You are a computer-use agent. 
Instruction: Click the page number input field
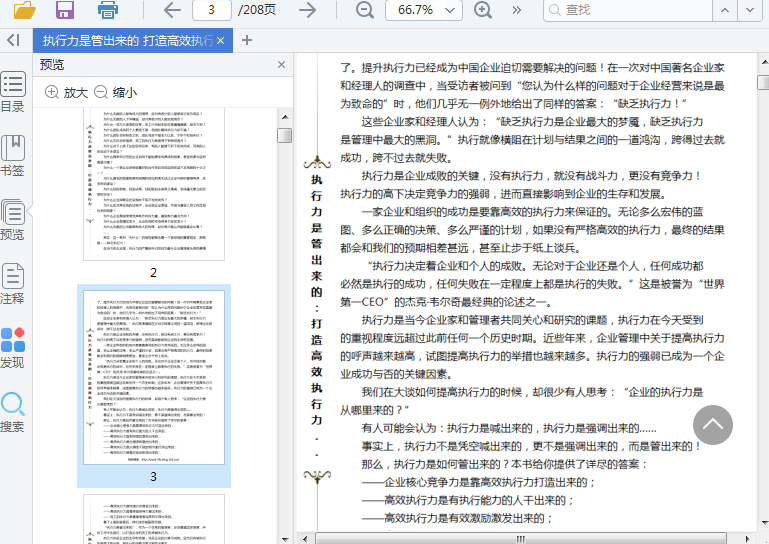point(212,10)
